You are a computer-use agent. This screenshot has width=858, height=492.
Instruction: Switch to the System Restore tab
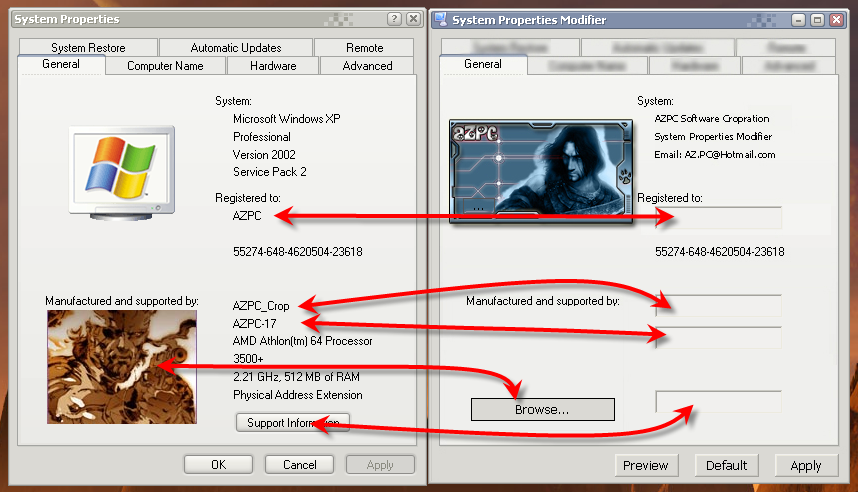89,47
